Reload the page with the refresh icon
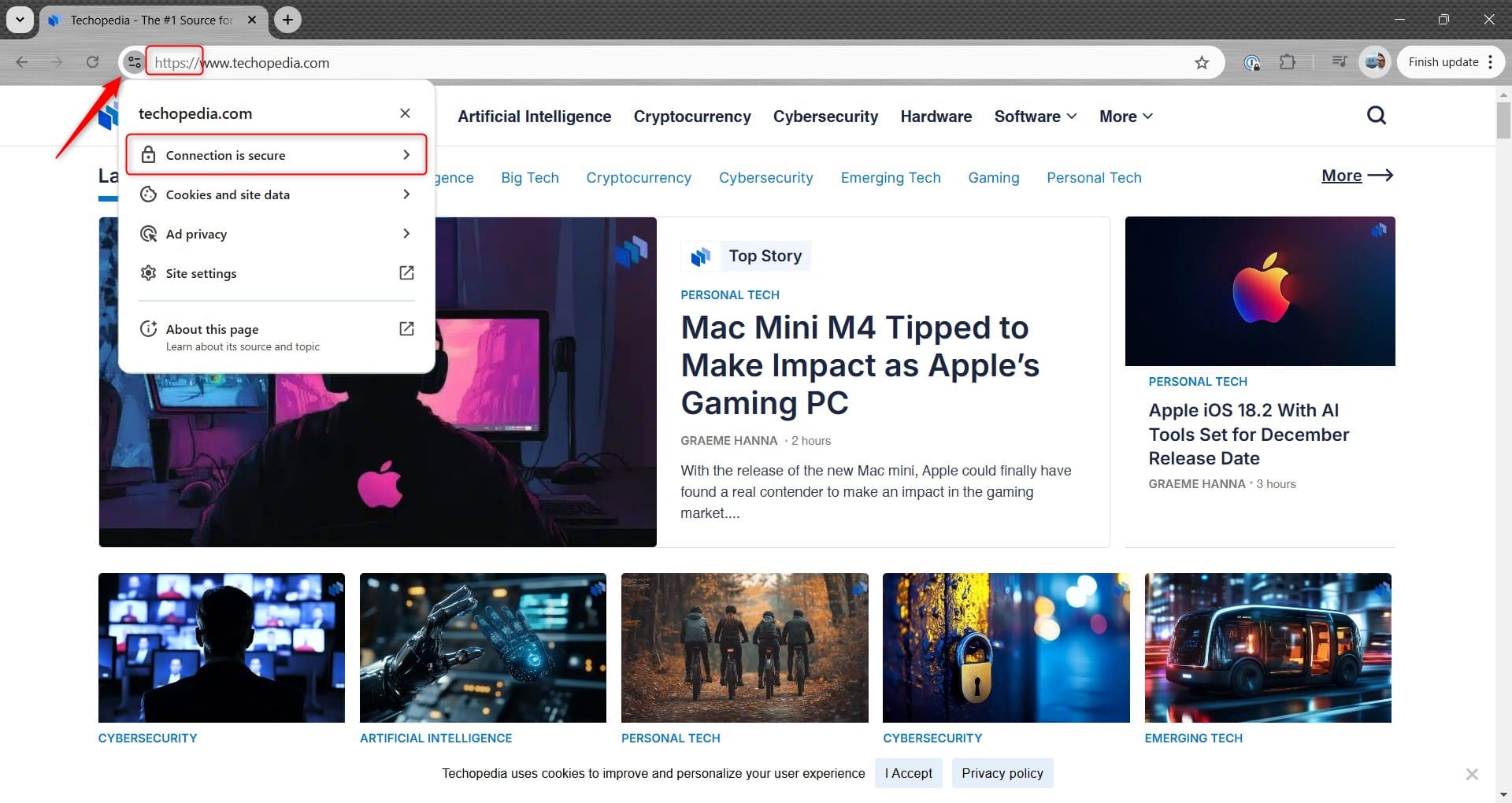The height and width of the screenshot is (803, 1512). click(92, 62)
